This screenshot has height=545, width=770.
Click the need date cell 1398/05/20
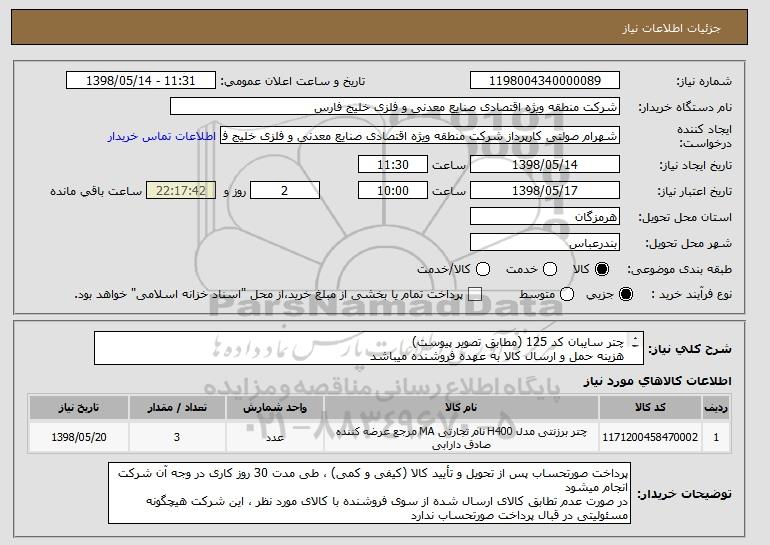tap(79, 437)
